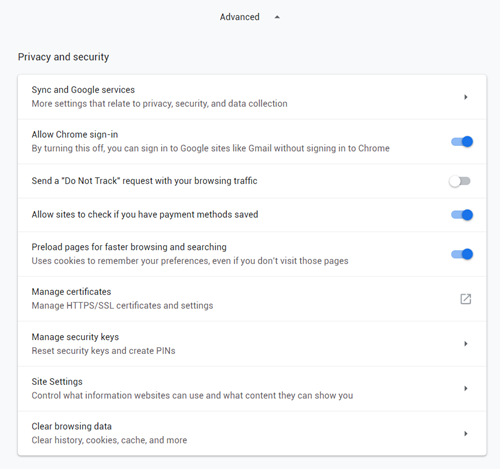Screen dimensions: 500x469
Task: Click the Do Not Track request text
Action: coord(144,181)
